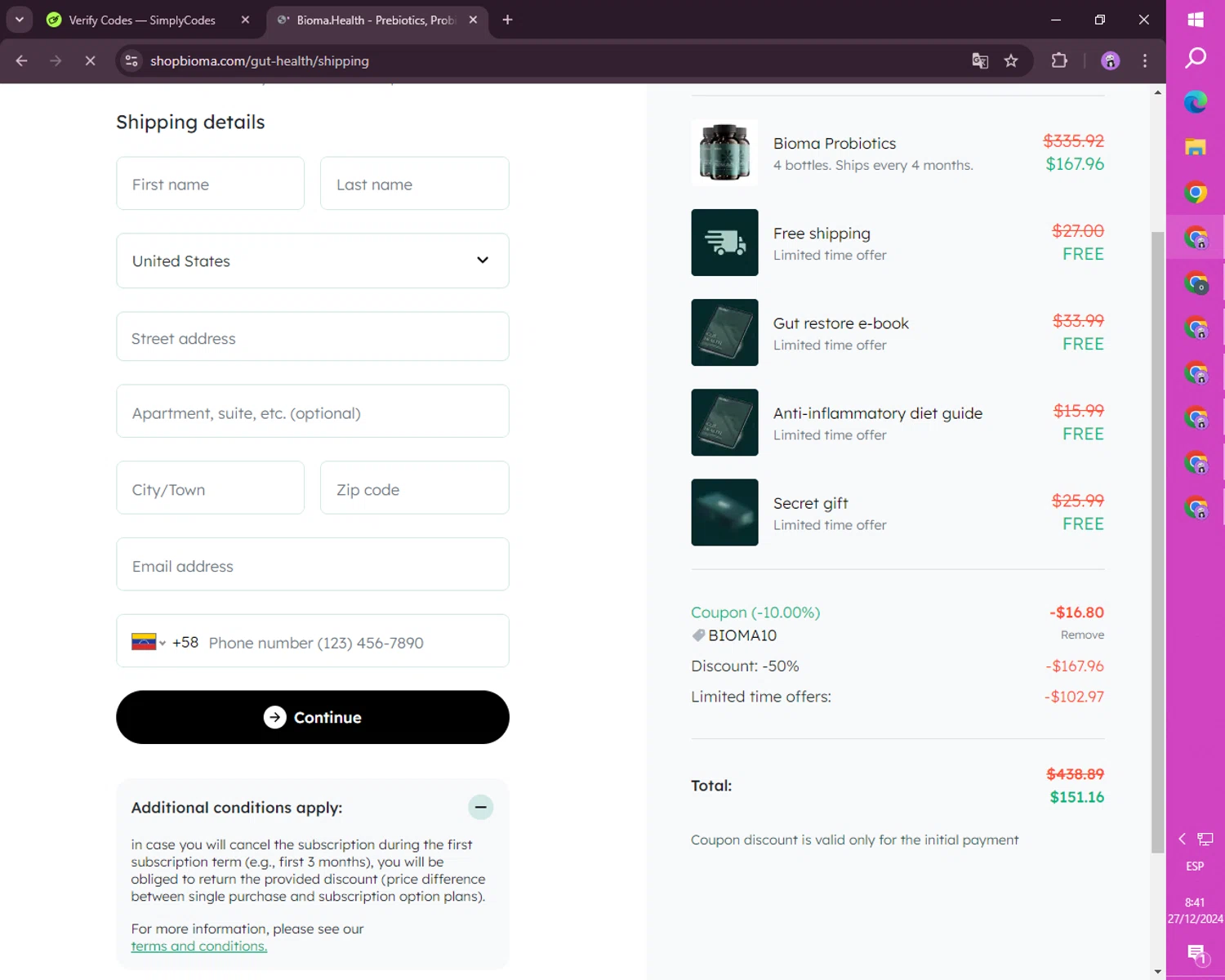Open the terms and conditions link
The image size is (1225, 980).
pyautogui.click(x=198, y=946)
